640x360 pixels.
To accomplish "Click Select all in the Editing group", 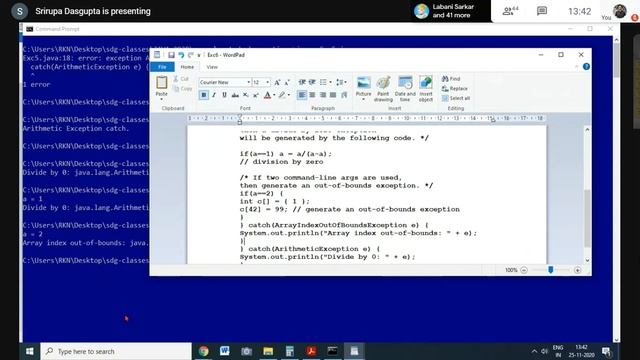I will click(x=456, y=98).
